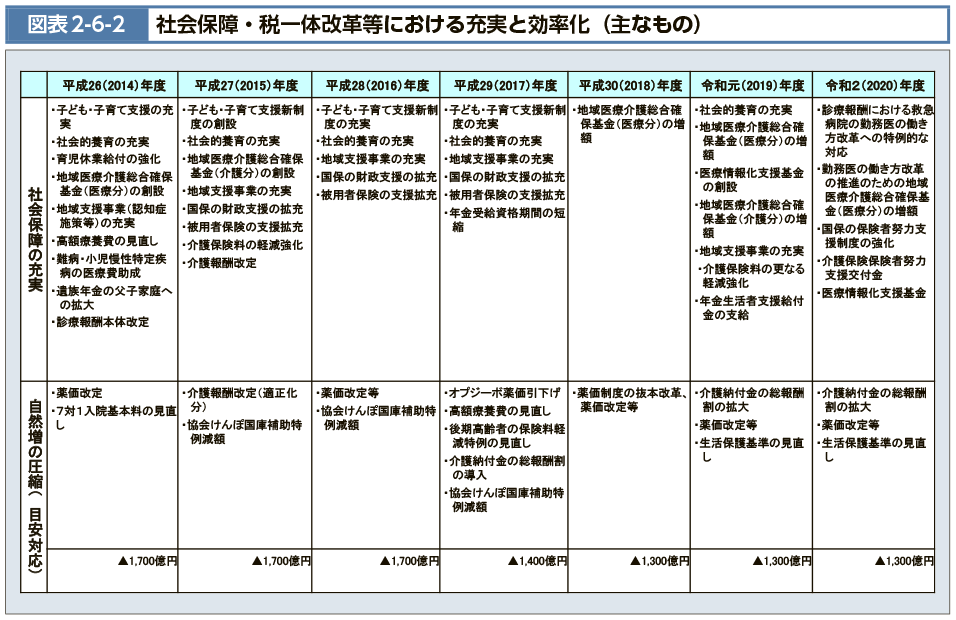Select the 平成26(2014)年度 column header
This screenshot has width=956, height=620.
pos(113,85)
